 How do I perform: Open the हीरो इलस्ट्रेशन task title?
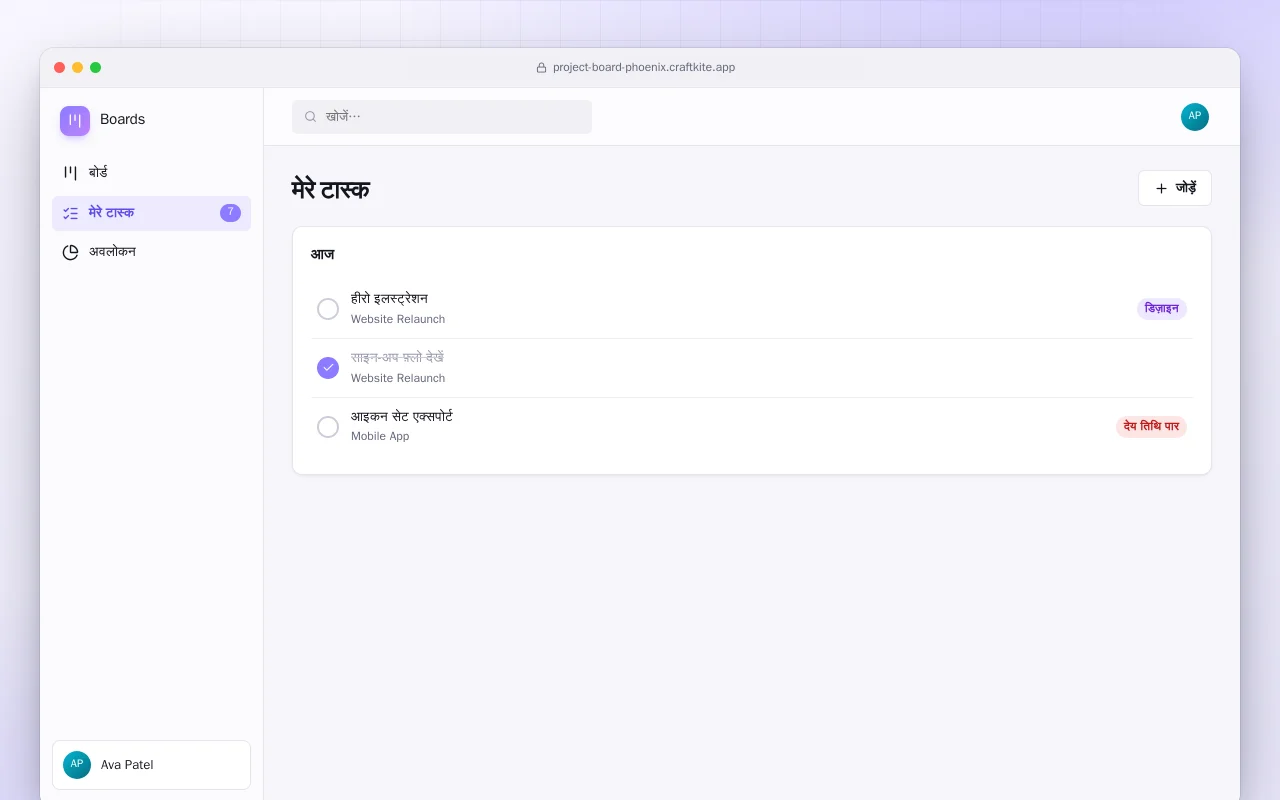pyautogui.click(x=389, y=299)
